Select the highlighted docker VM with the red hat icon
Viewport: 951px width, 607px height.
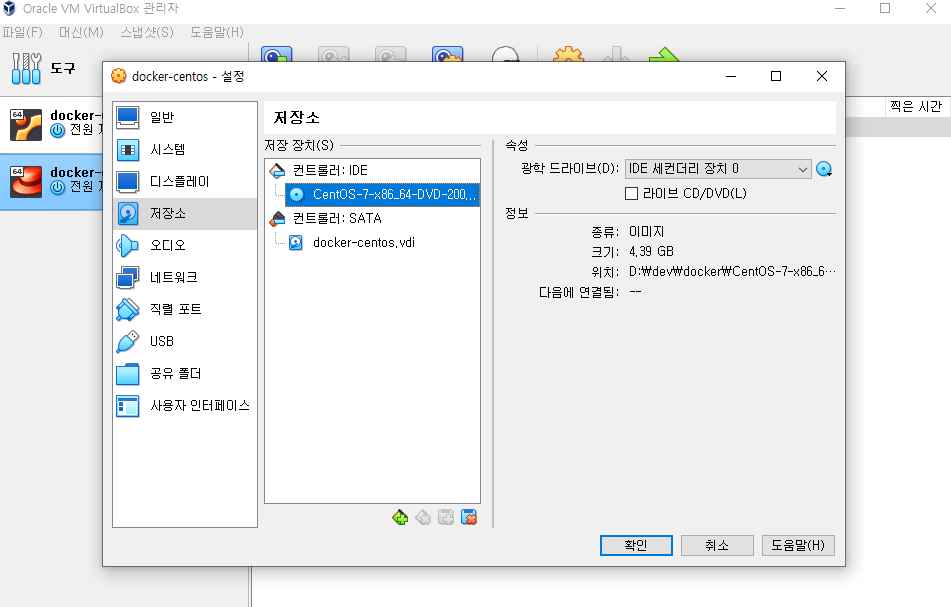52,181
